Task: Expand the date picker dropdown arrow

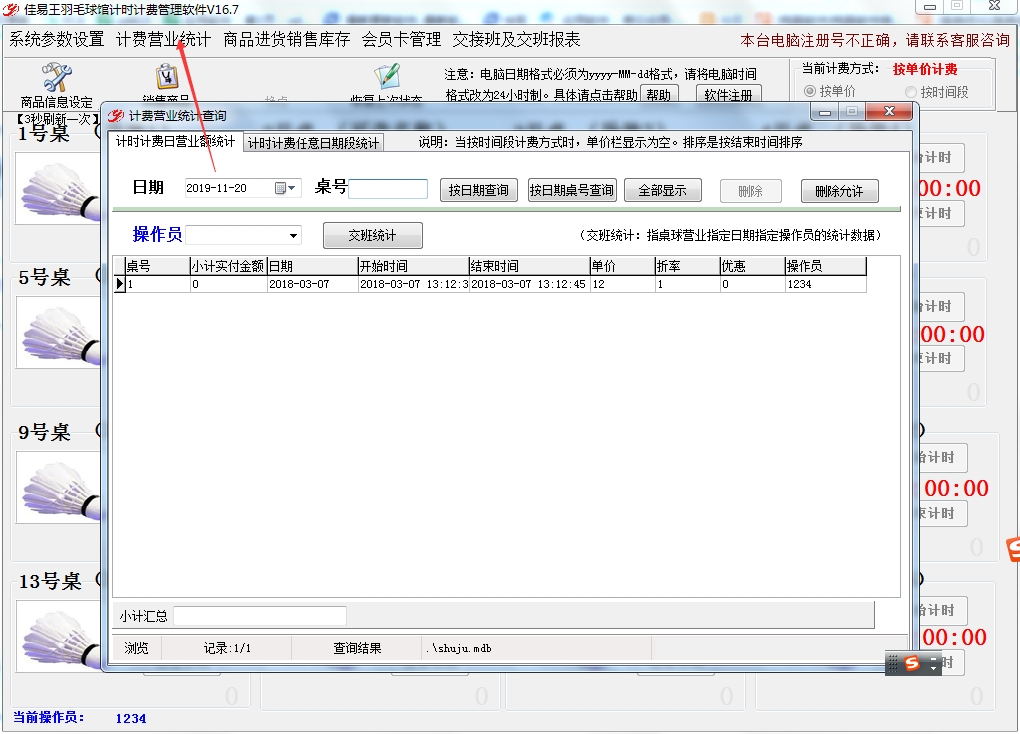Action: [292, 188]
